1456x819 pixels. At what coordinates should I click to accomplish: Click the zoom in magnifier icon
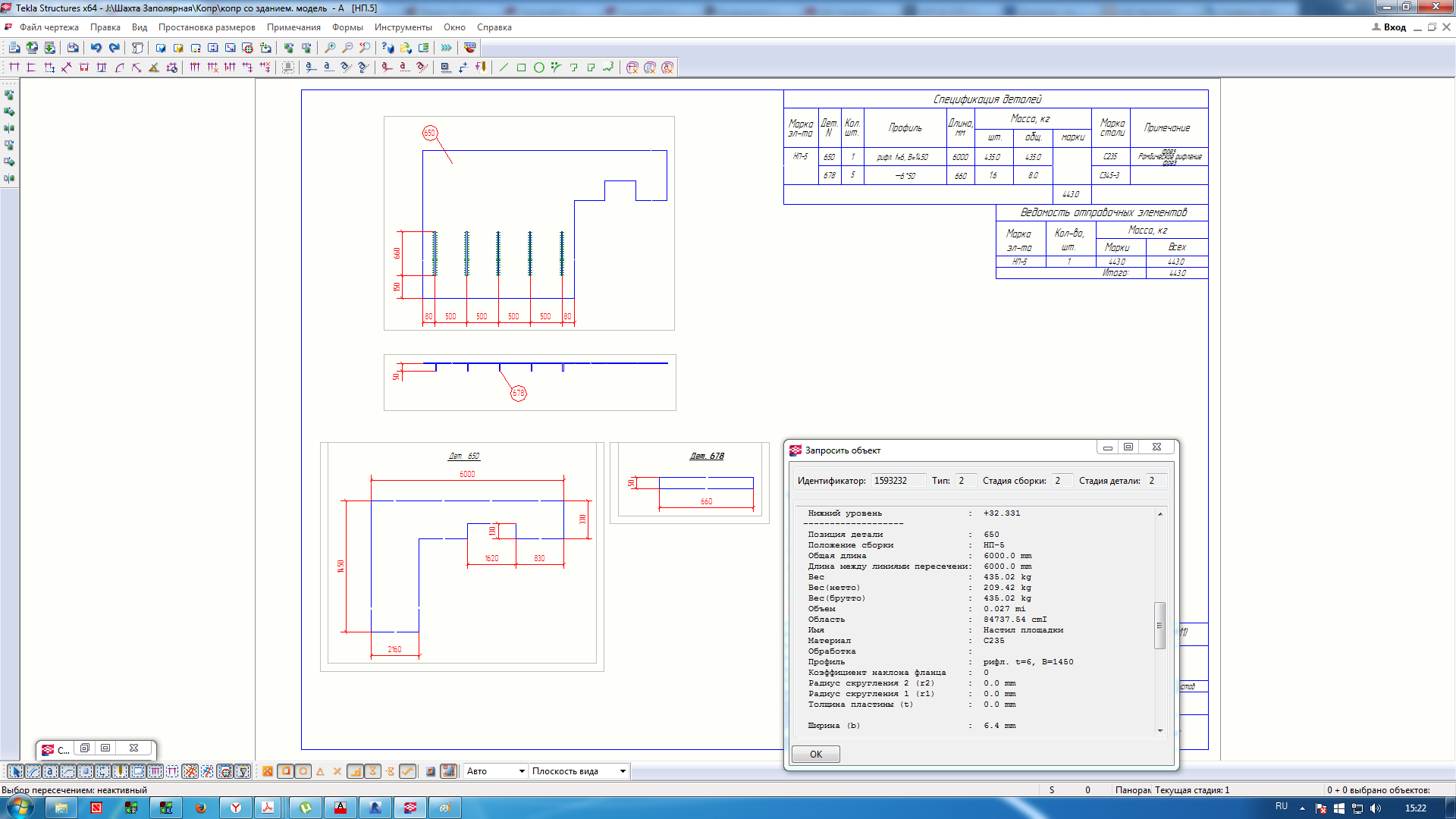[330, 48]
